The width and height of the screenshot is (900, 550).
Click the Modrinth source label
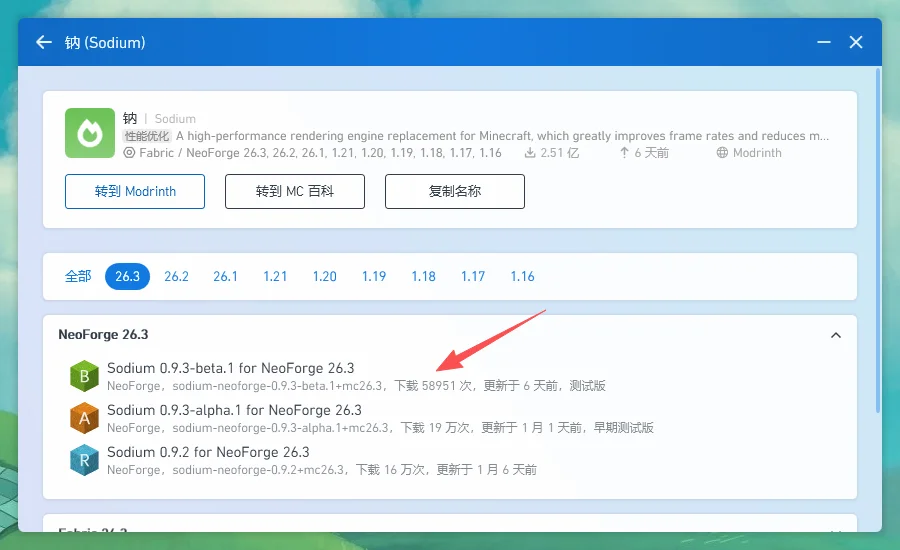point(757,153)
